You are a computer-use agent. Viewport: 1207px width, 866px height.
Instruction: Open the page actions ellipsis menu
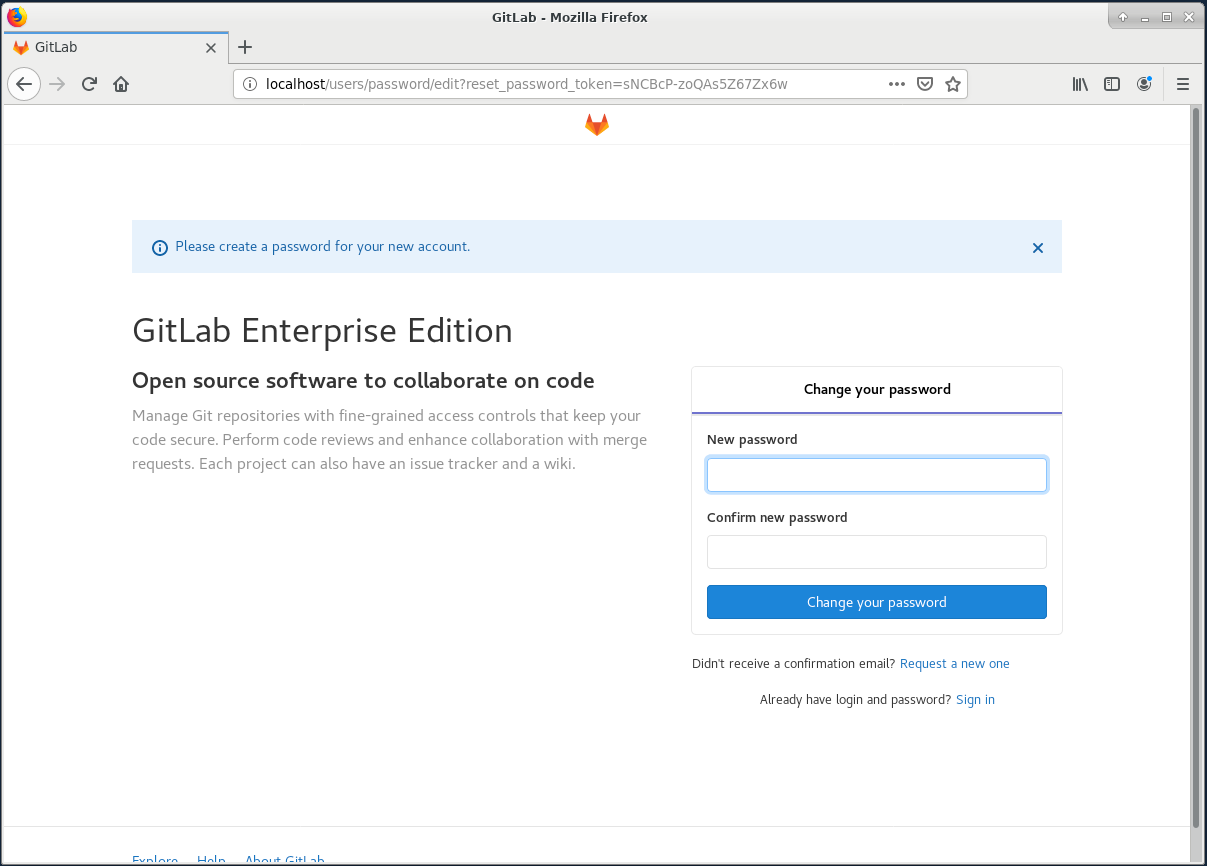click(897, 84)
